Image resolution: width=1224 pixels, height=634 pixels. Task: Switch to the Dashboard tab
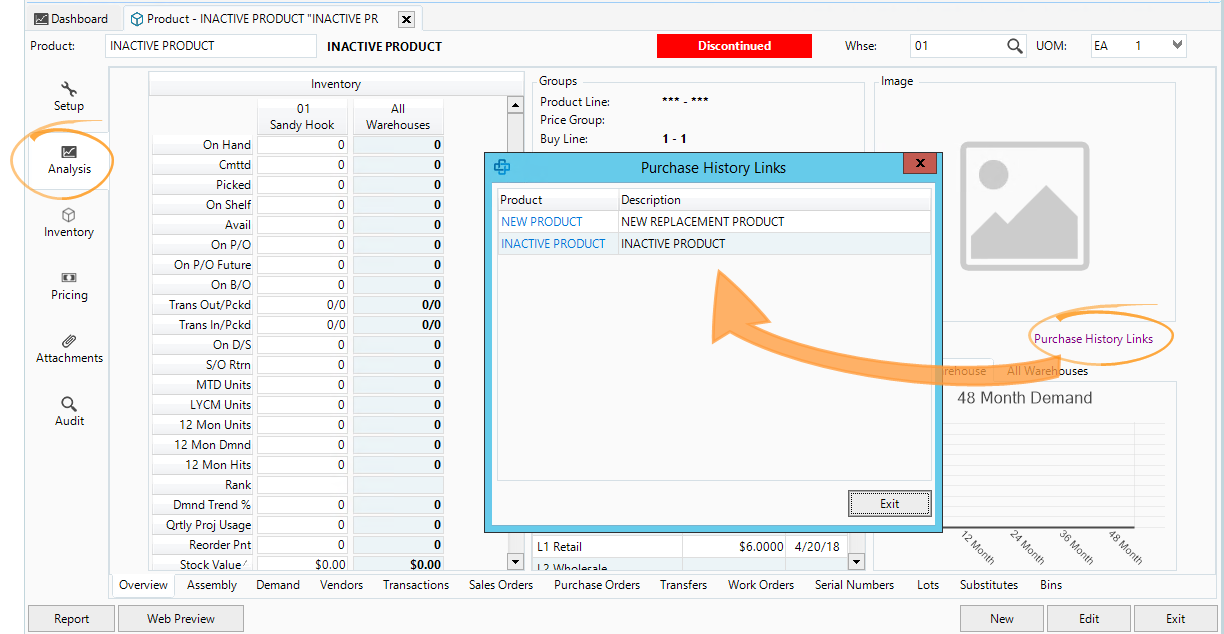70,19
